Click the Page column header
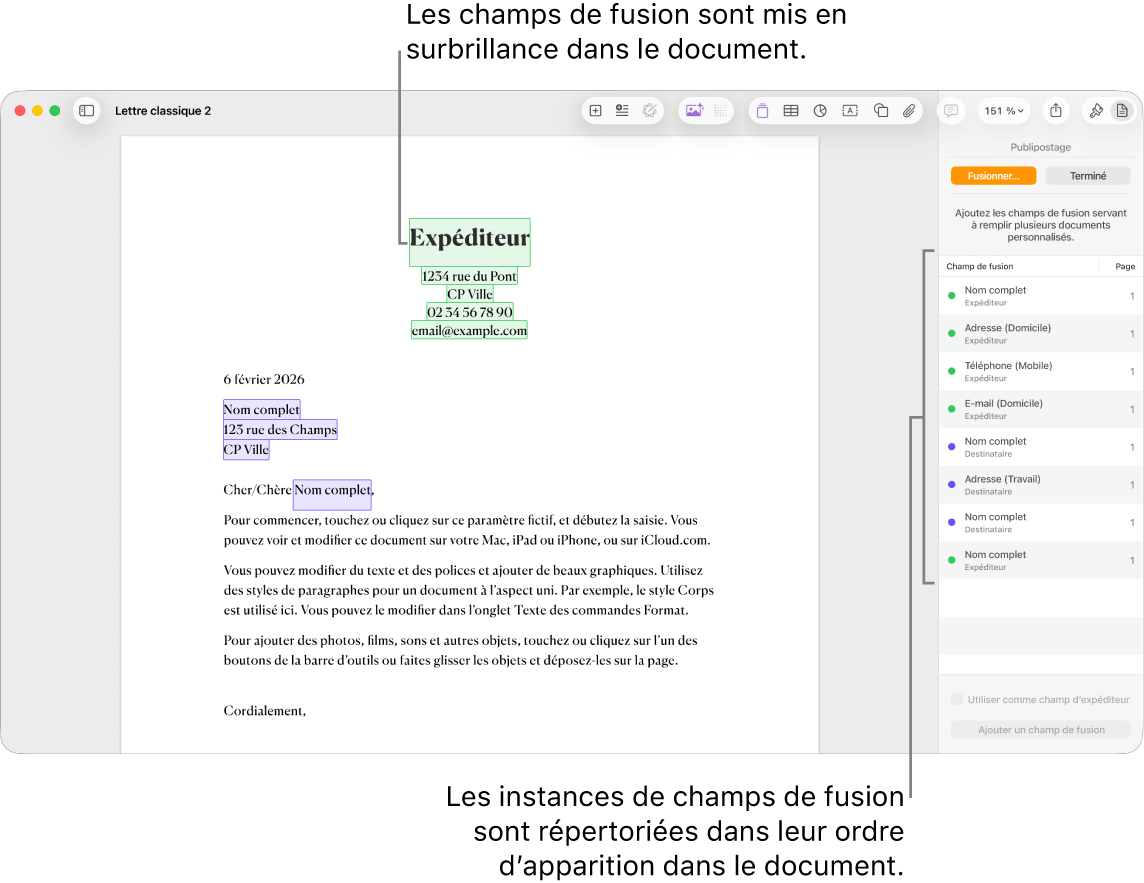 pos(1124,266)
